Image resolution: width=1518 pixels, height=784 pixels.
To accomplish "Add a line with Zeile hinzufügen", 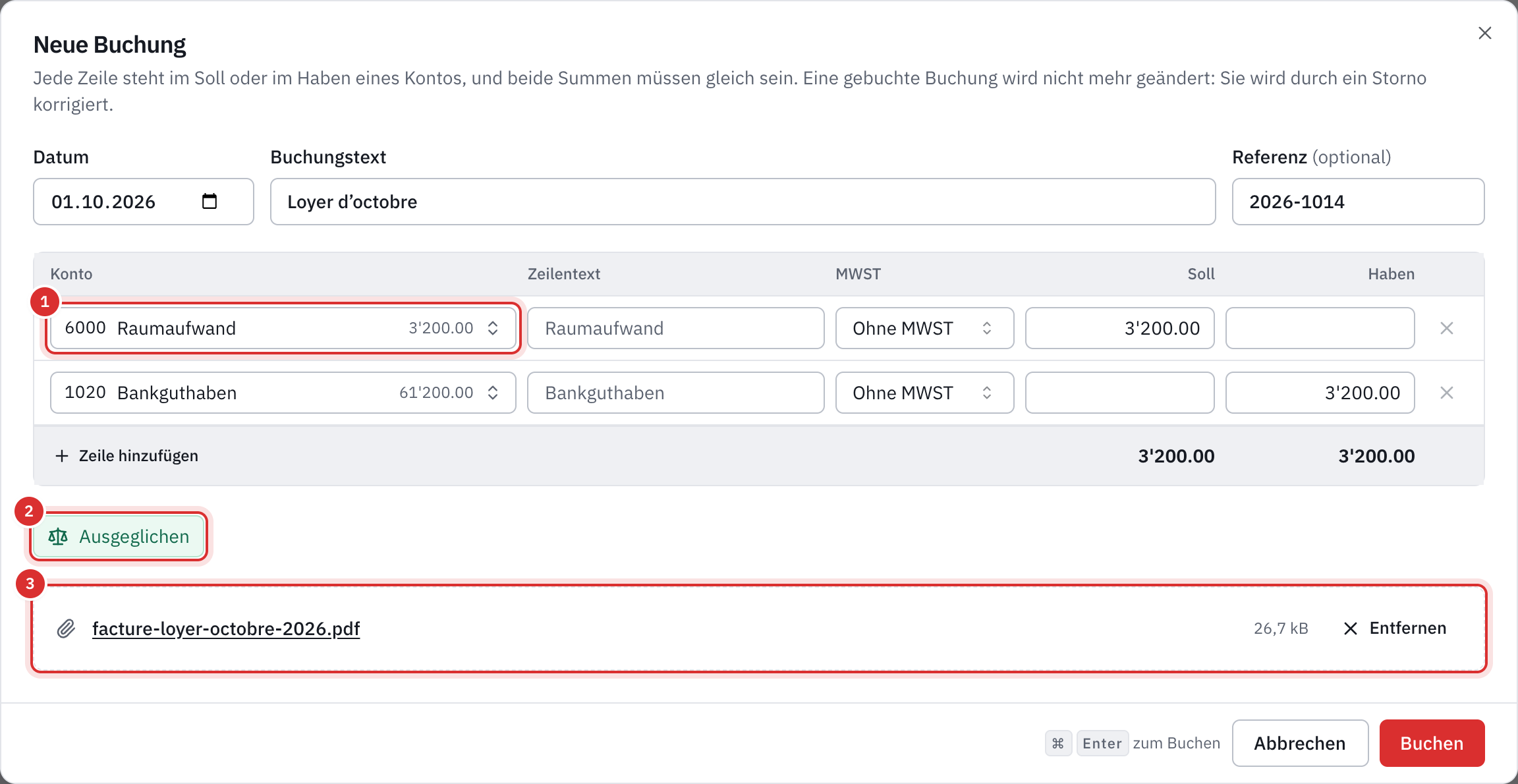I will tap(126, 456).
